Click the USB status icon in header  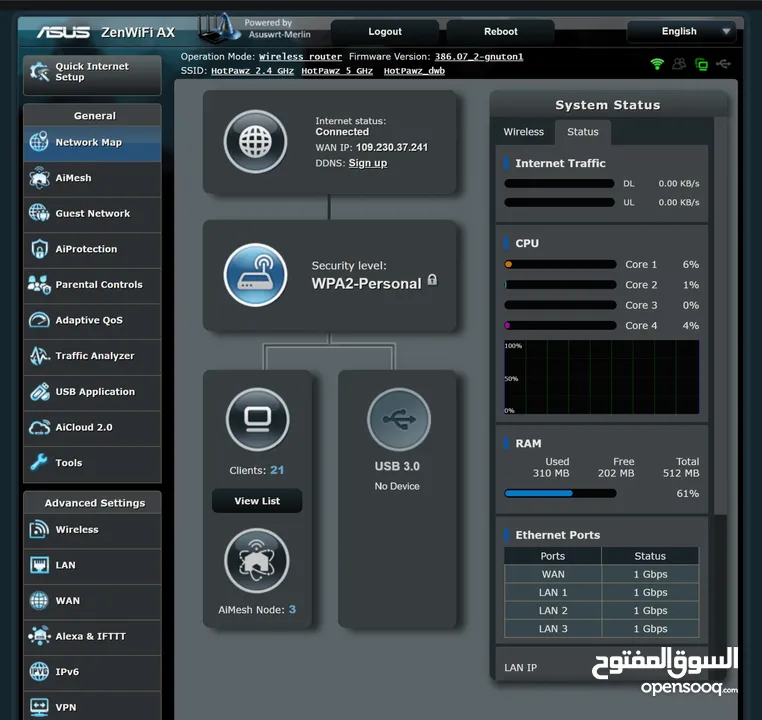tap(723, 64)
